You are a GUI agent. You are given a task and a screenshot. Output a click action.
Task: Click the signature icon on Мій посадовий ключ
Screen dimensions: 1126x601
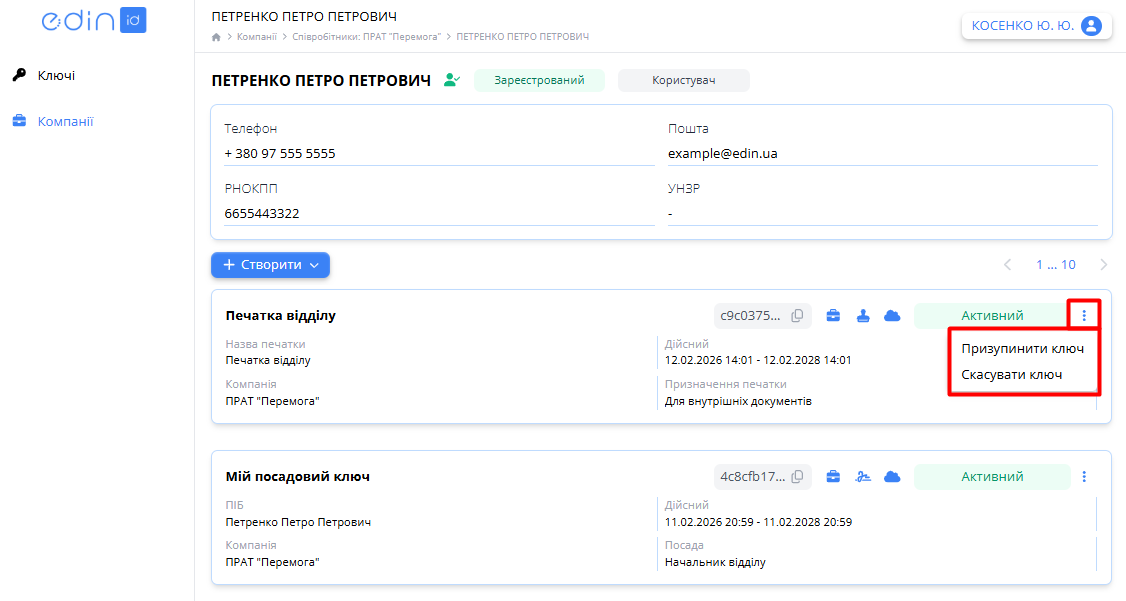click(863, 477)
